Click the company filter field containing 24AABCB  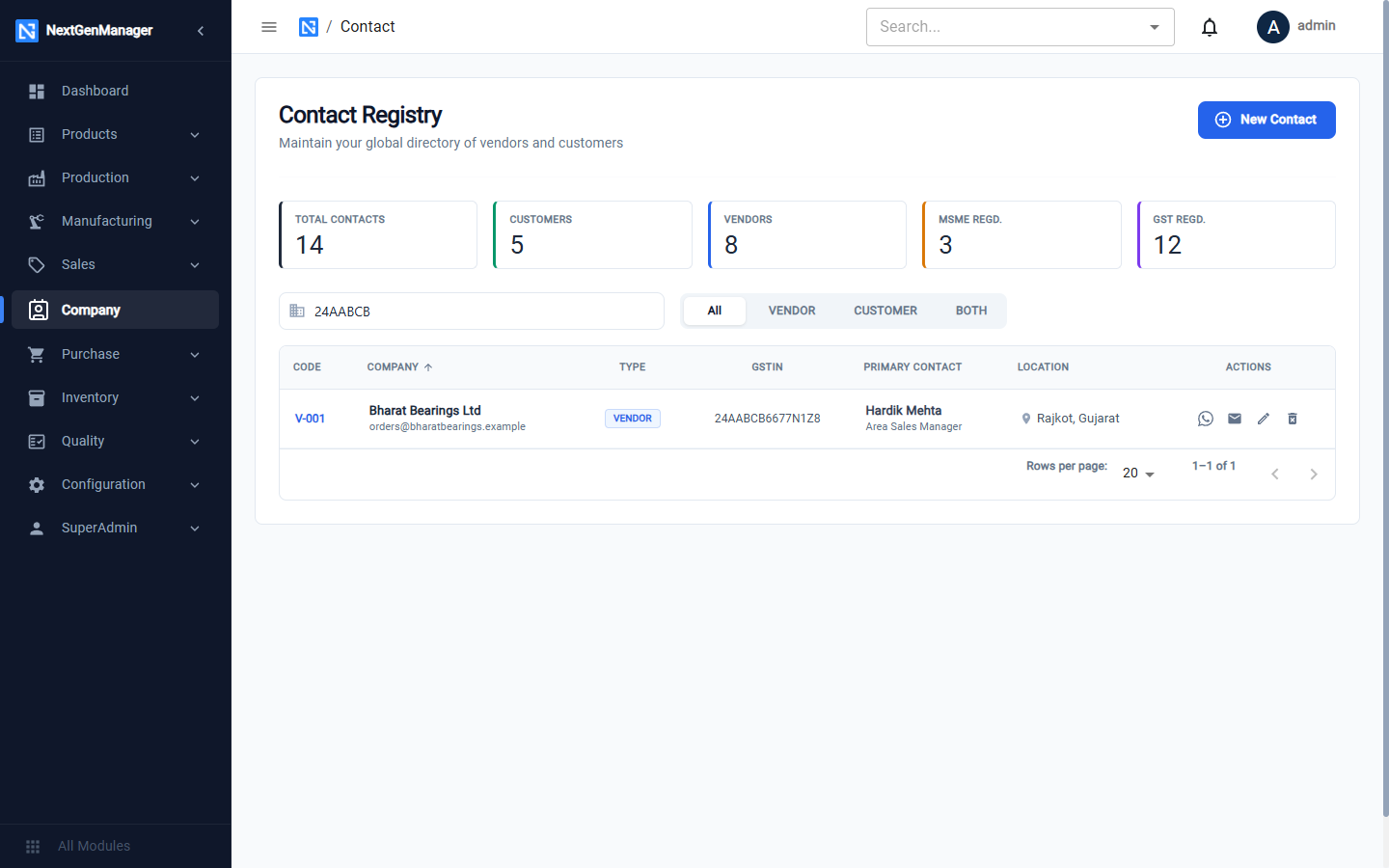pyautogui.click(x=472, y=312)
